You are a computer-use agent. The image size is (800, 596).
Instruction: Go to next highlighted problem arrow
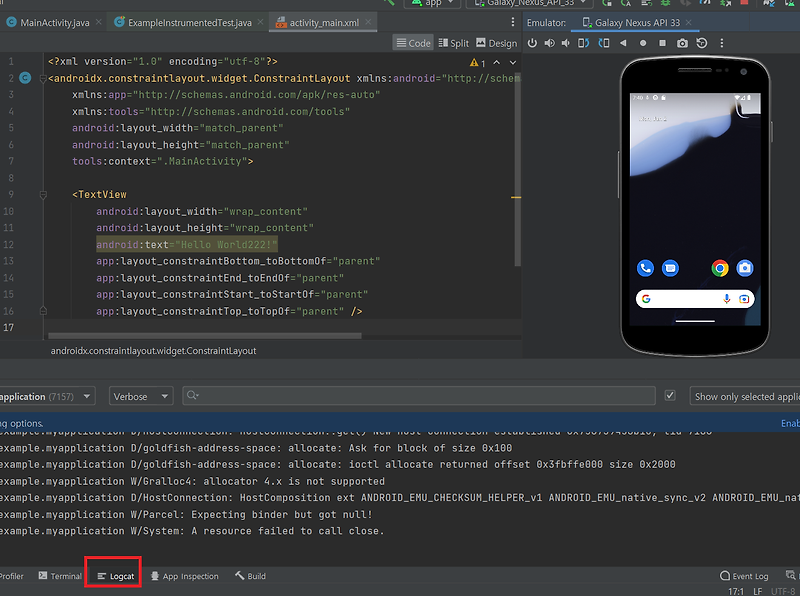(x=513, y=63)
